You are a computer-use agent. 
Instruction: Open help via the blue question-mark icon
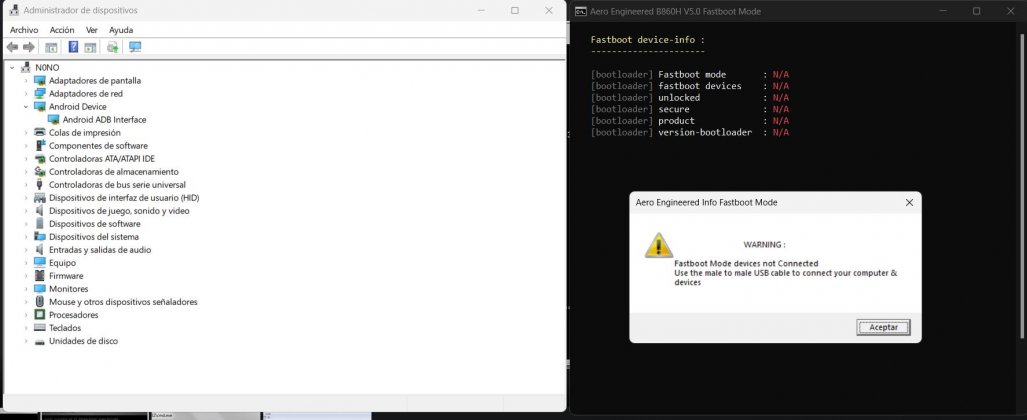click(x=73, y=47)
